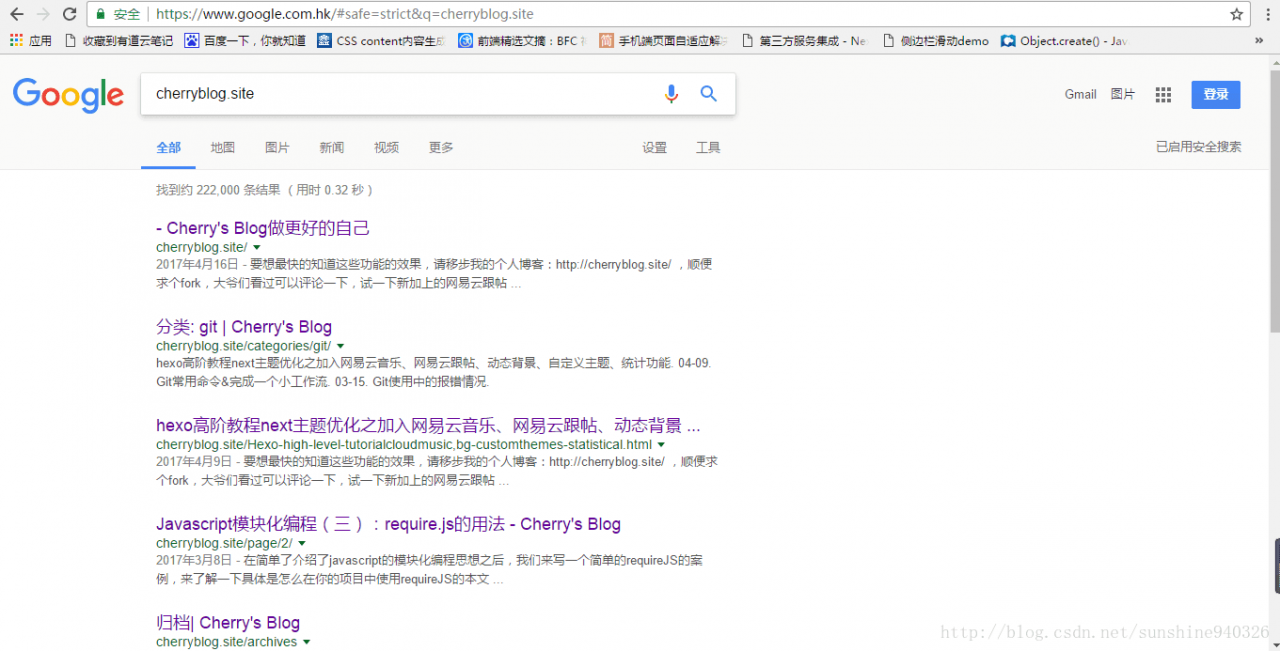Select the 全部 search tab
Screen dimensions: 1280x651
pos(168,148)
